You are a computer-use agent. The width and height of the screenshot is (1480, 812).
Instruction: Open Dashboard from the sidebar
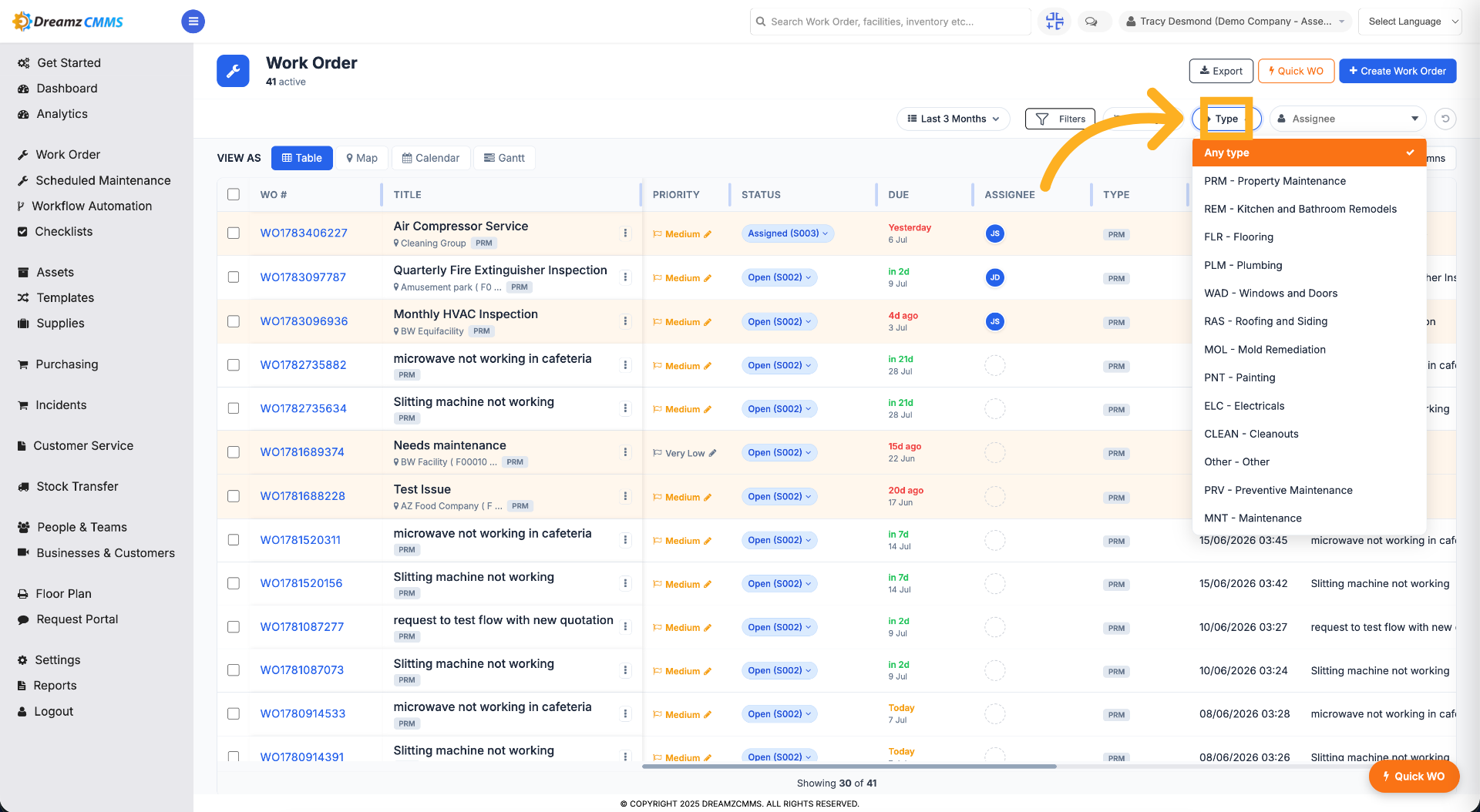click(67, 89)
